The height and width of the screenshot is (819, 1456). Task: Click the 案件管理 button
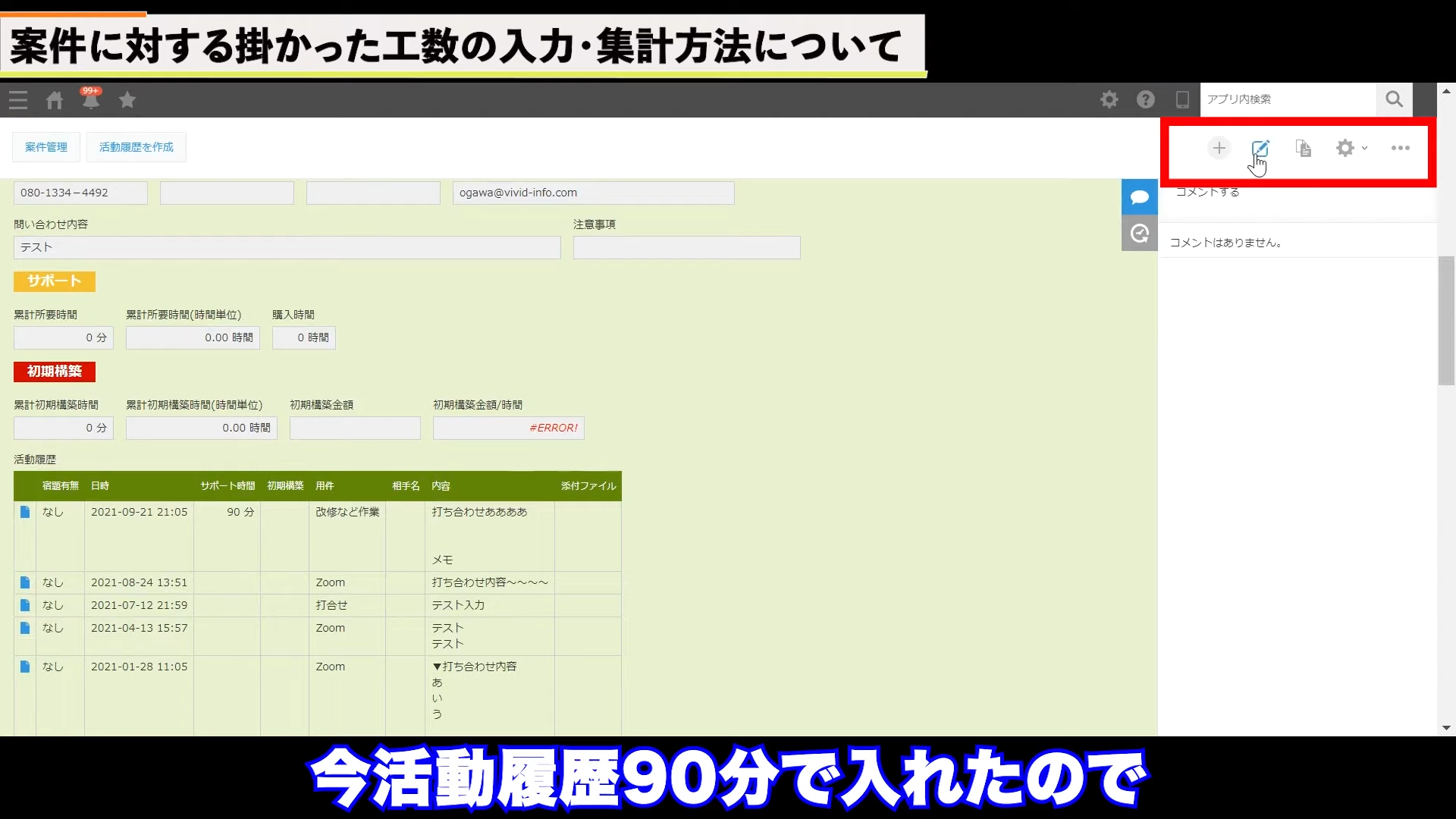[x=46, y=147]
